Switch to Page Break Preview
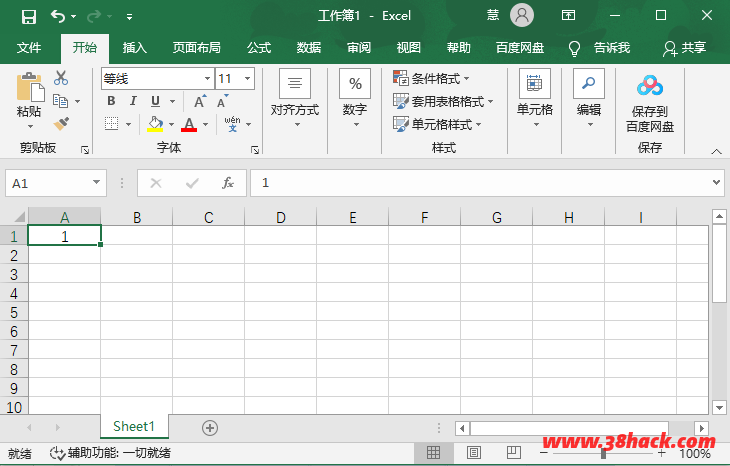 pos(514,452)
